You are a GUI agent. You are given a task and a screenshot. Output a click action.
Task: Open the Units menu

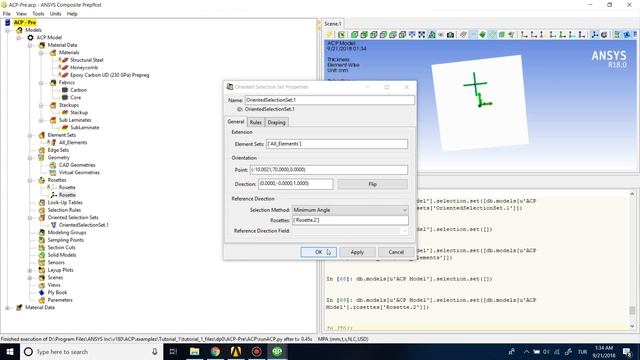(56, 13)
